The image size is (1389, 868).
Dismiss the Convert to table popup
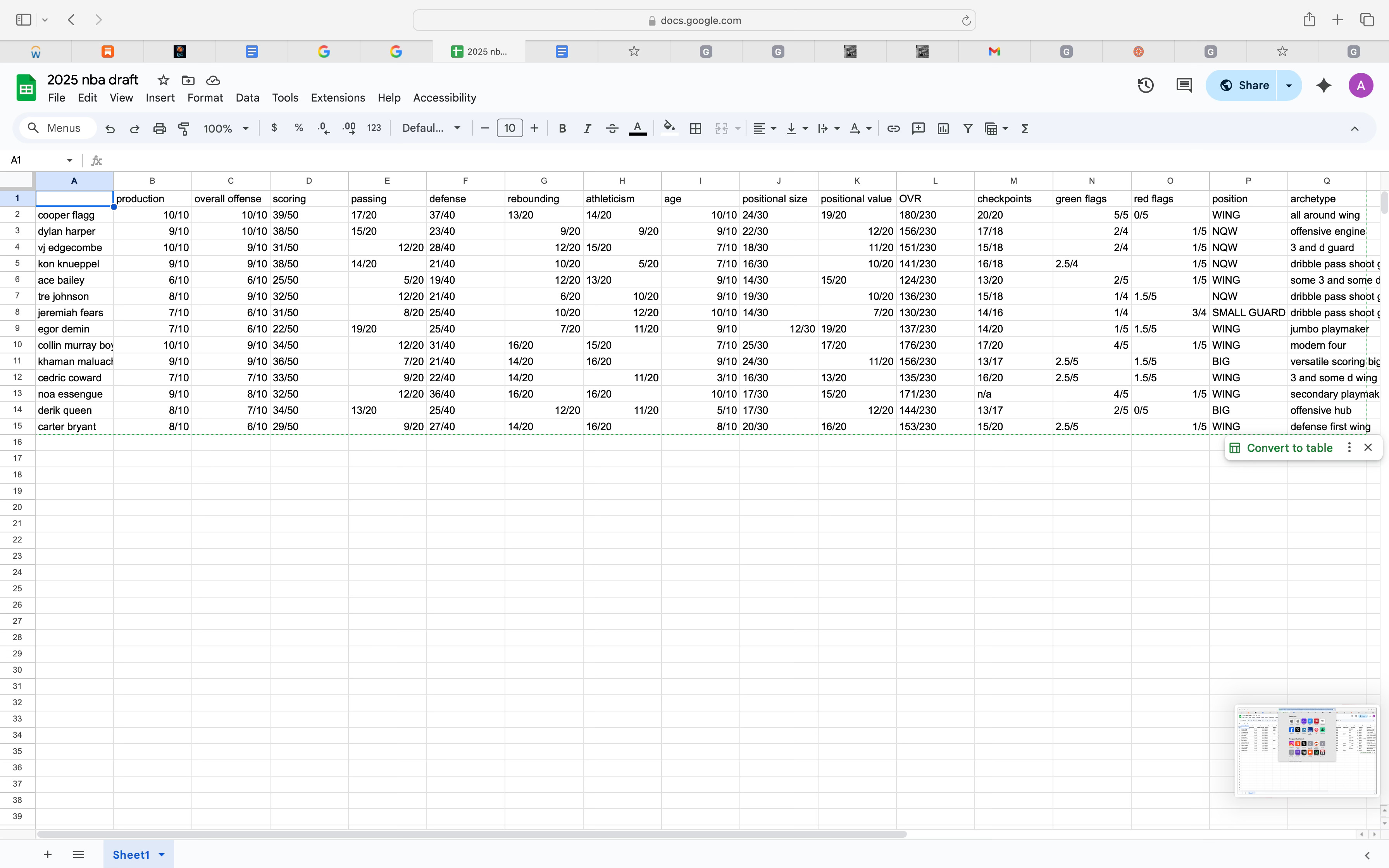pos(1368,447)
